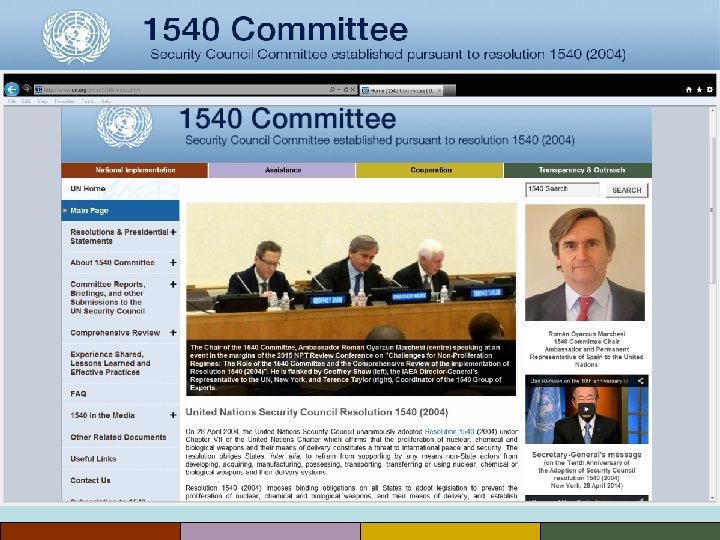Open favorites with the star icon

tap(699, 90)
